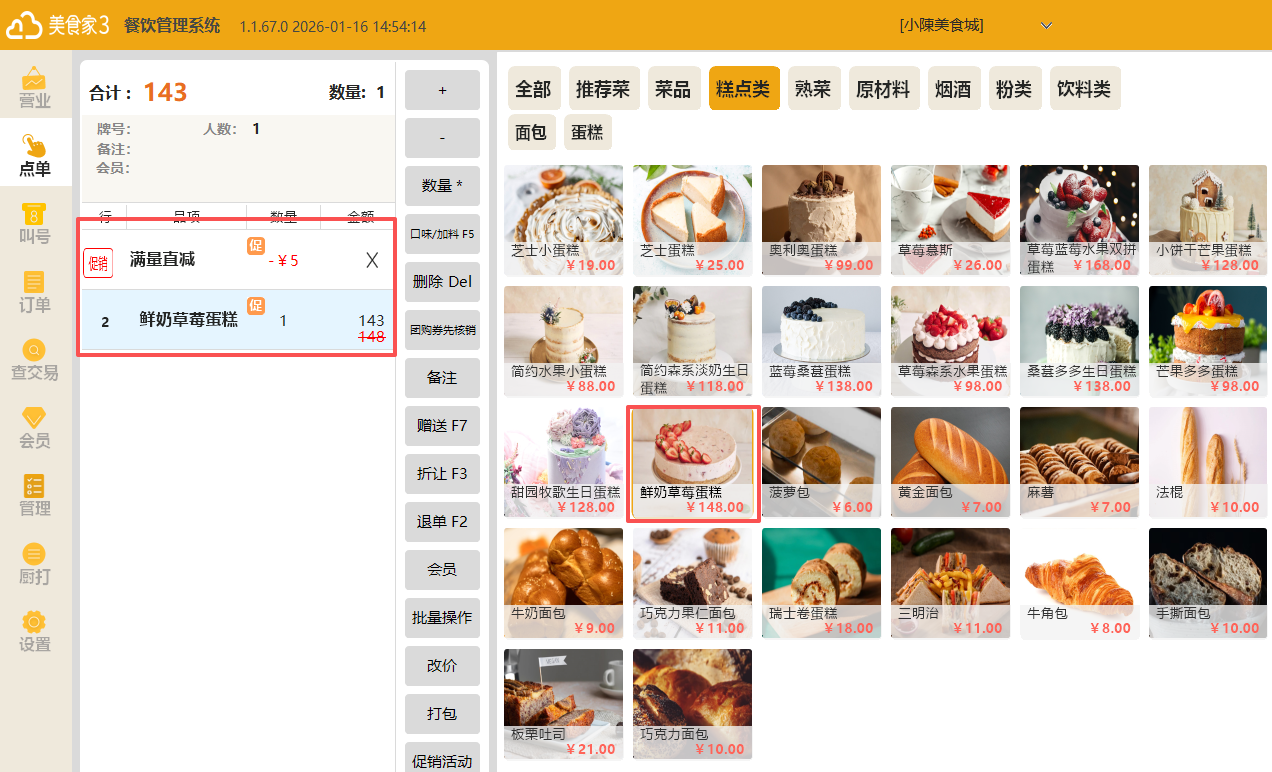Add 三明治 sandwich item
The image size is (1272, 772).
(x=950, y=583)
